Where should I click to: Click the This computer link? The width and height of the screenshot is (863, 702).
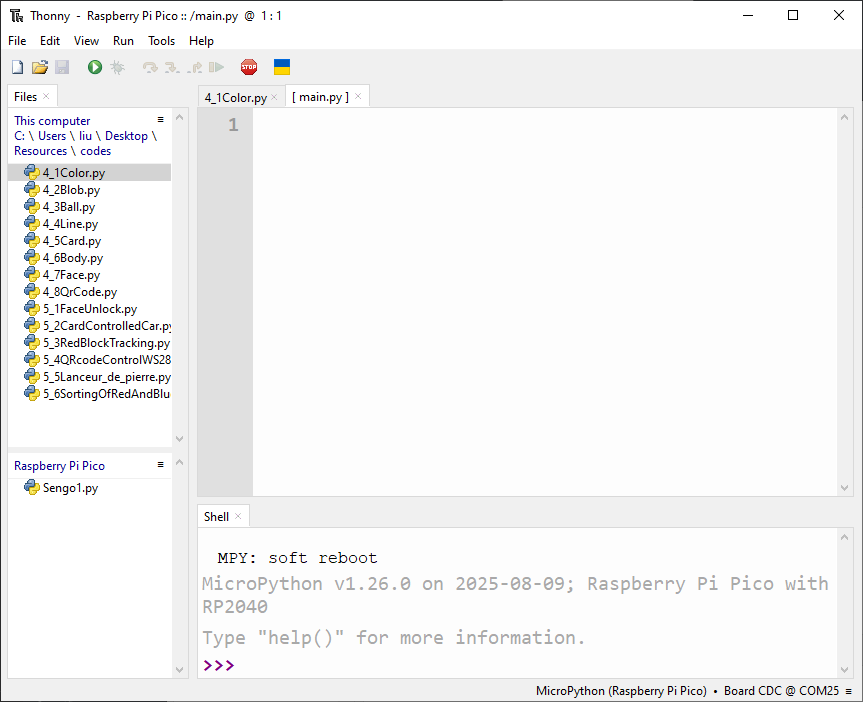pyautogui.click(x=52, y=121)
